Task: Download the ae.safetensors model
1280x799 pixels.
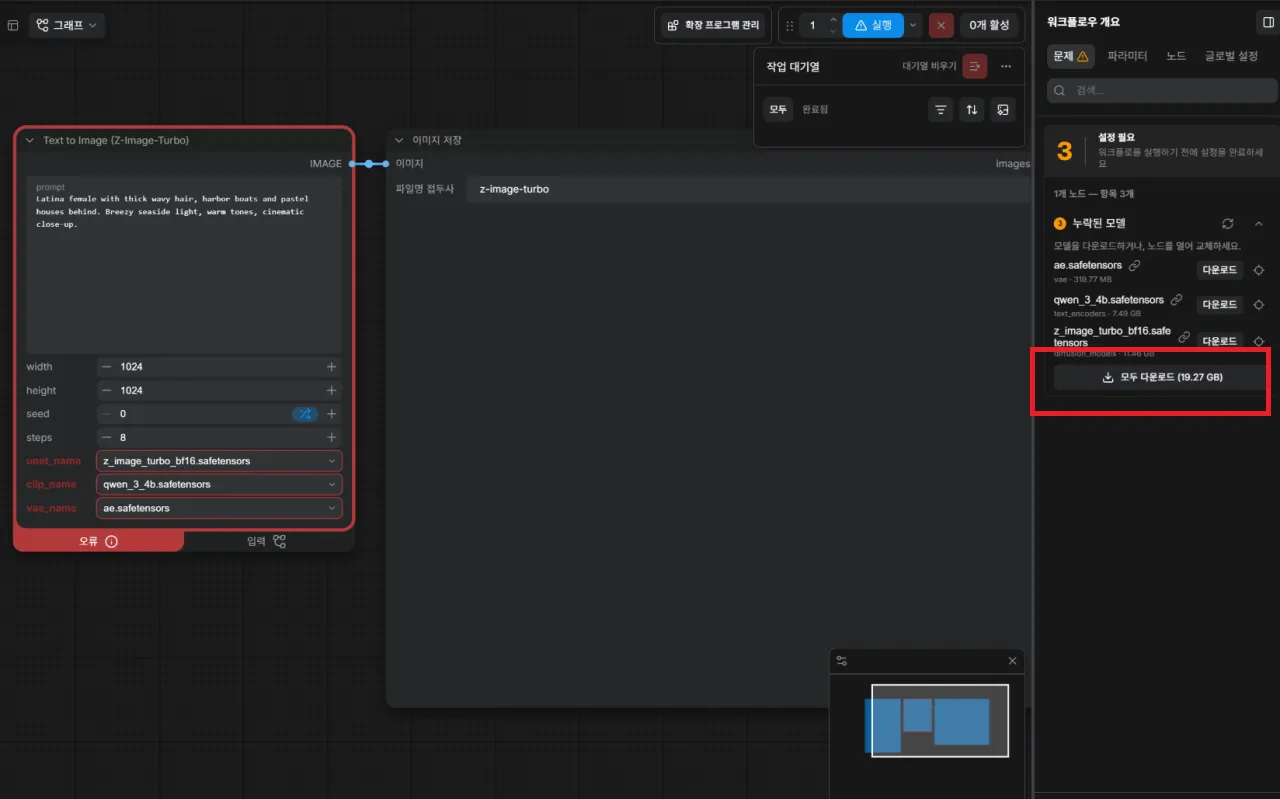Action: point(1219,270)
